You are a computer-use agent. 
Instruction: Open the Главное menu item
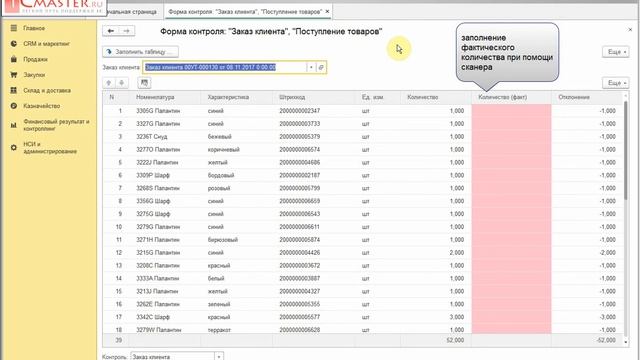coord(34,28)
